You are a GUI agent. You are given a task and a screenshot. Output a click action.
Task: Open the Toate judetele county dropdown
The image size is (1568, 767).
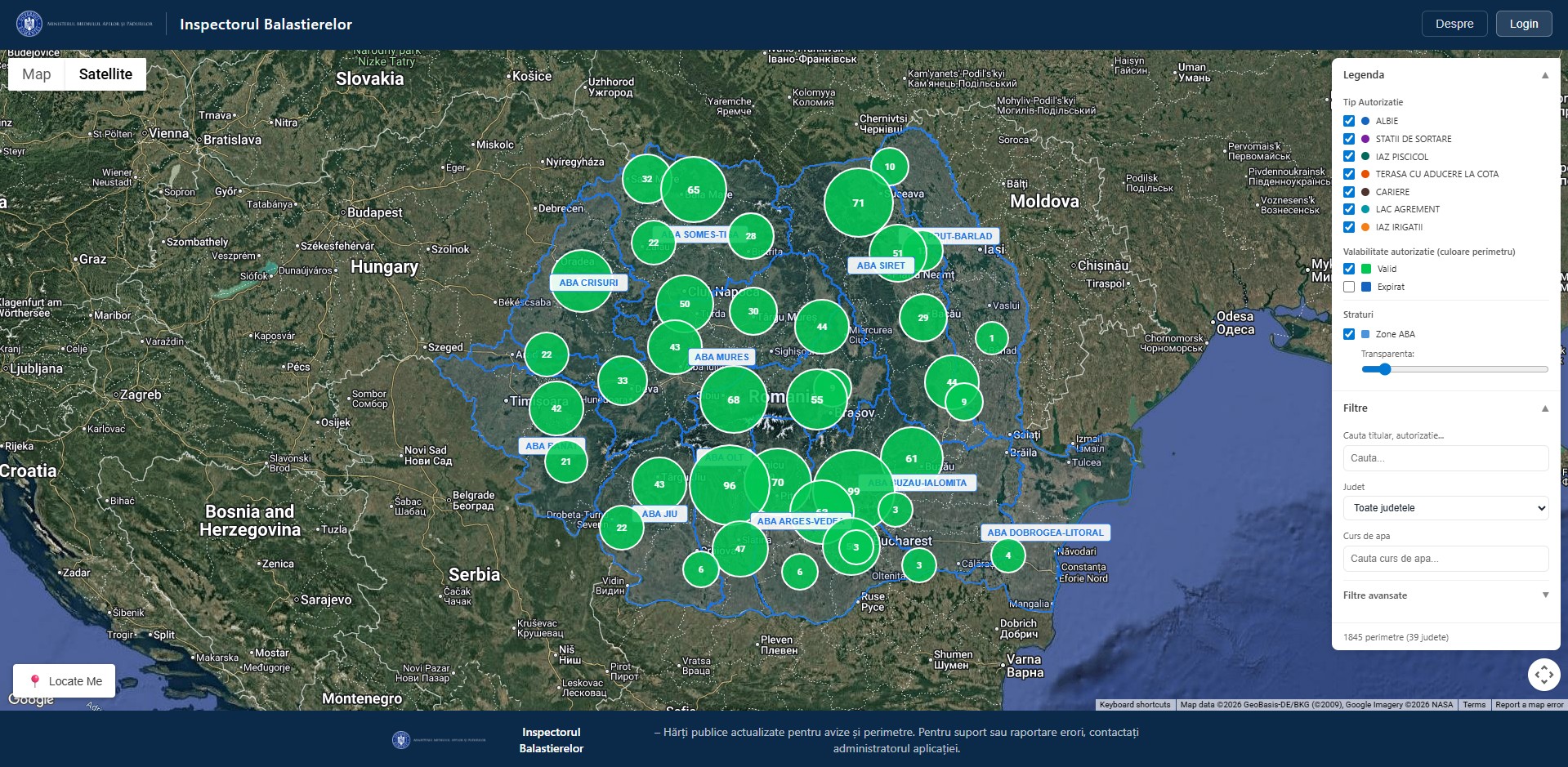pyautogui.click(x=1445, y=508)
